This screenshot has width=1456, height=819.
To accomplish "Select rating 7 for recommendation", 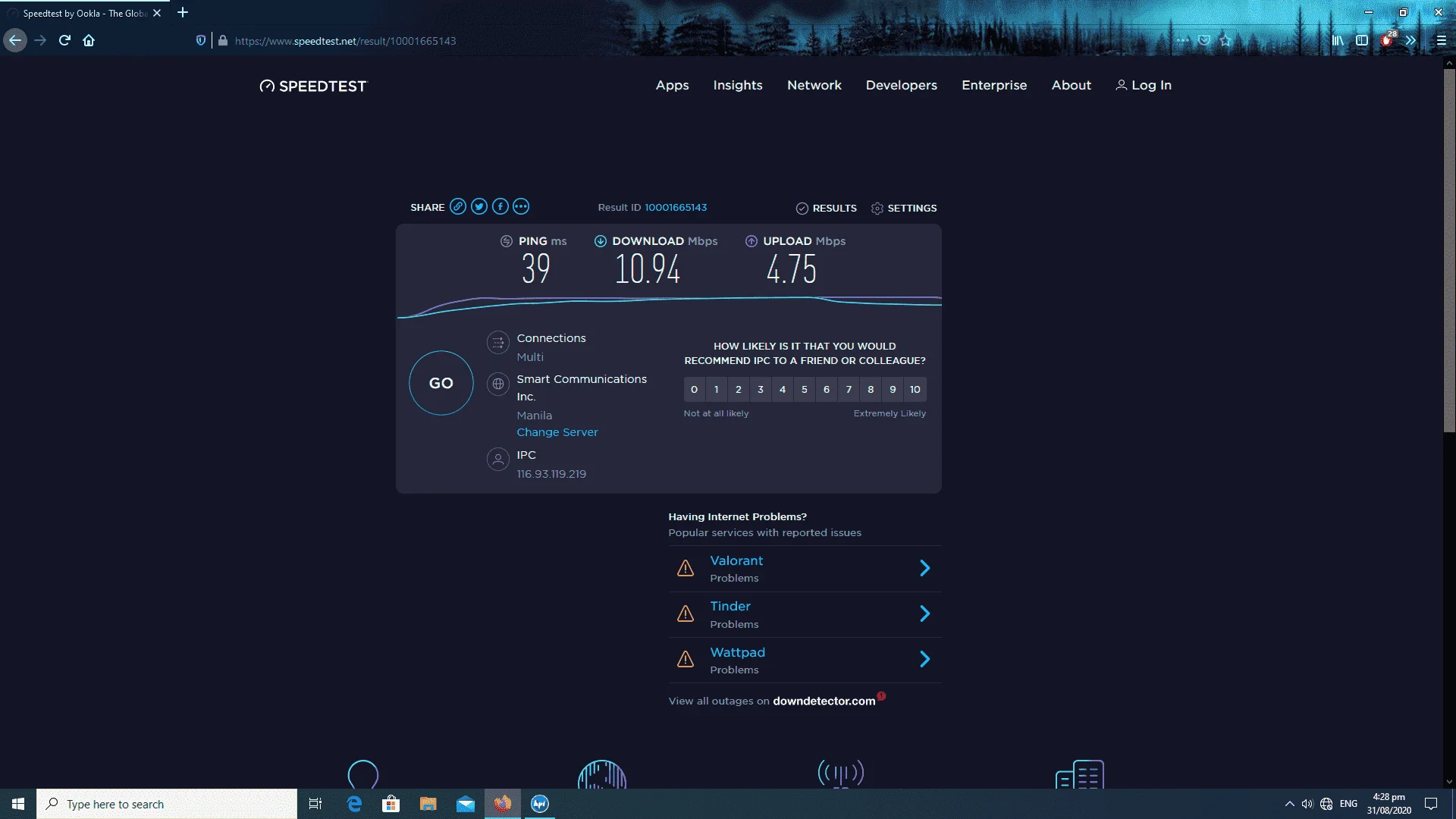I will point(849,389).
